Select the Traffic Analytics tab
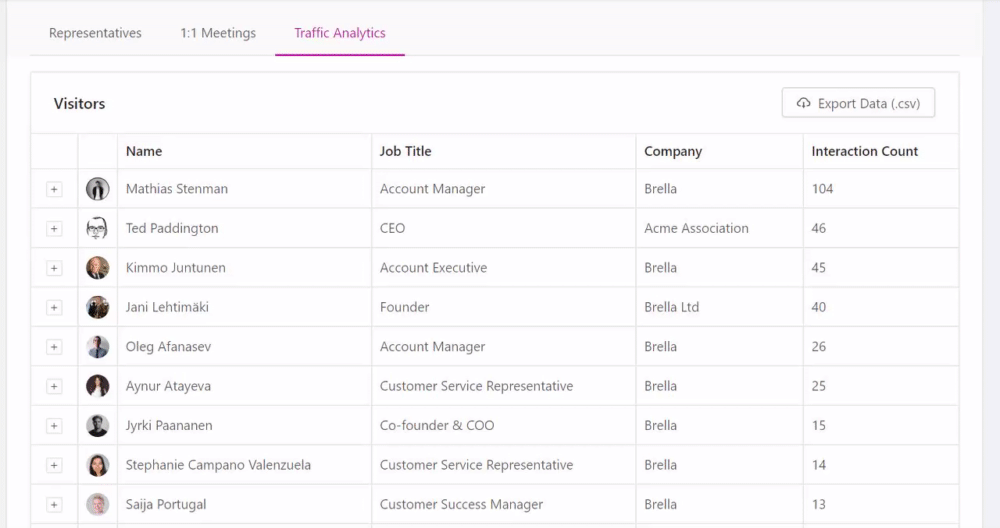The image size is (1000, 528). tap(340, 33)
